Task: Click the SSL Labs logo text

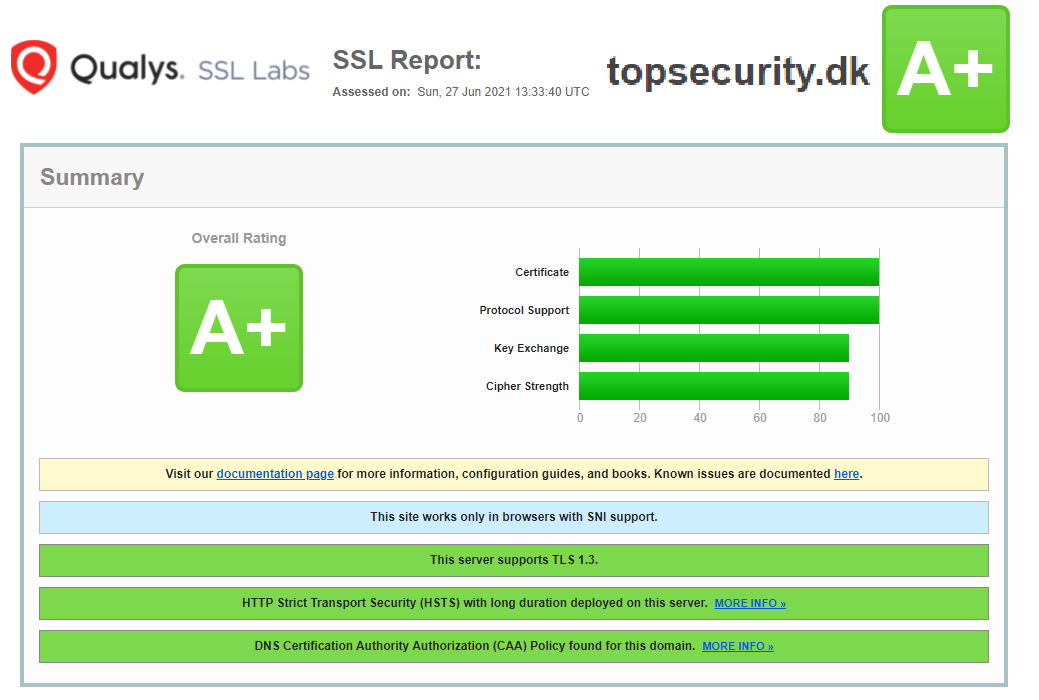Action: [254, 71]
